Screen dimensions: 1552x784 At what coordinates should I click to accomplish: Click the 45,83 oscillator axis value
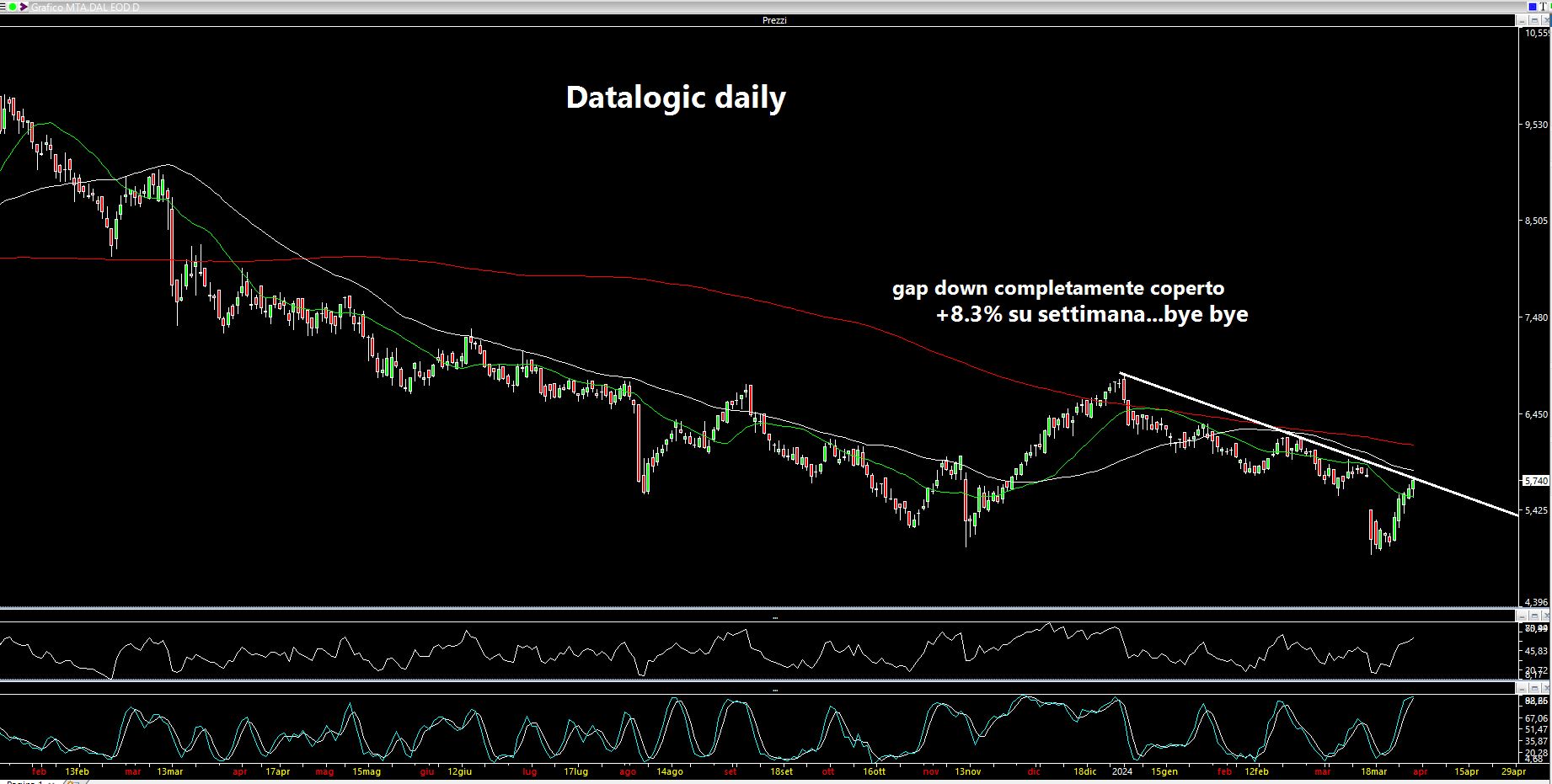(x=1536, y=651)
